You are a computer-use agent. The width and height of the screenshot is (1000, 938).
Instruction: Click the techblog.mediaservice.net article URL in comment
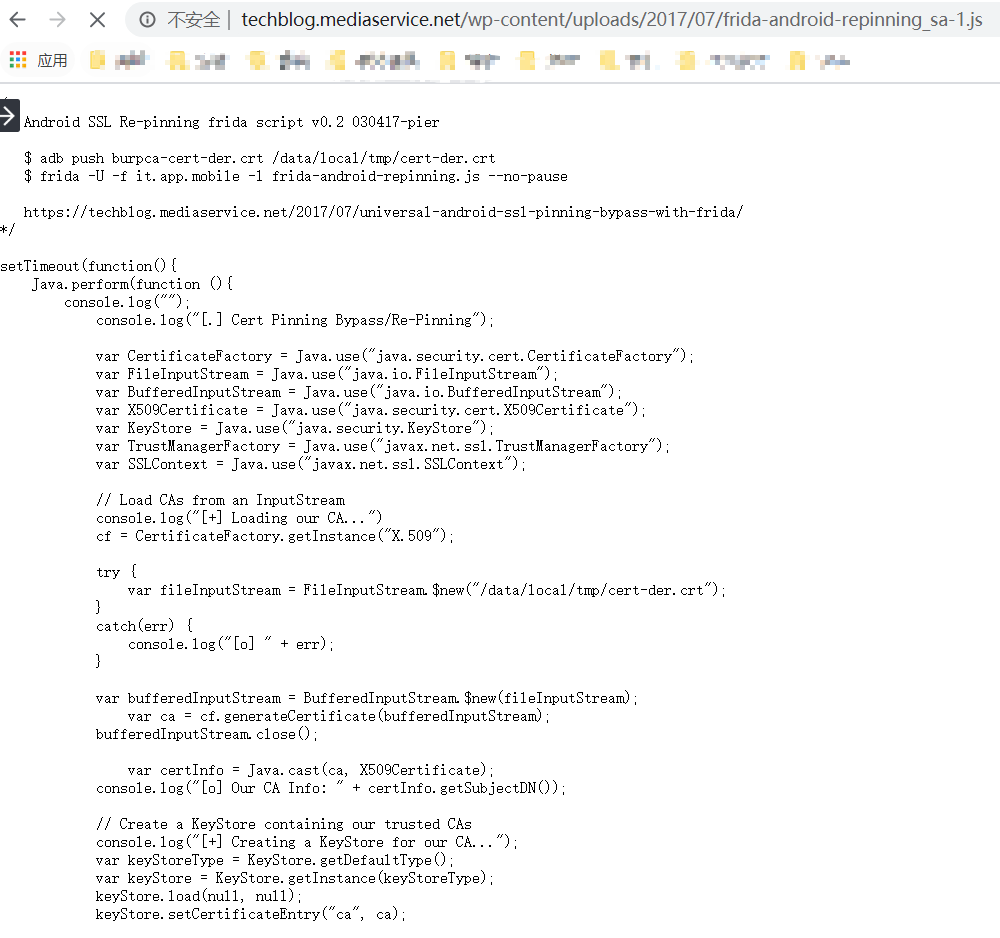tap(383, 212)
